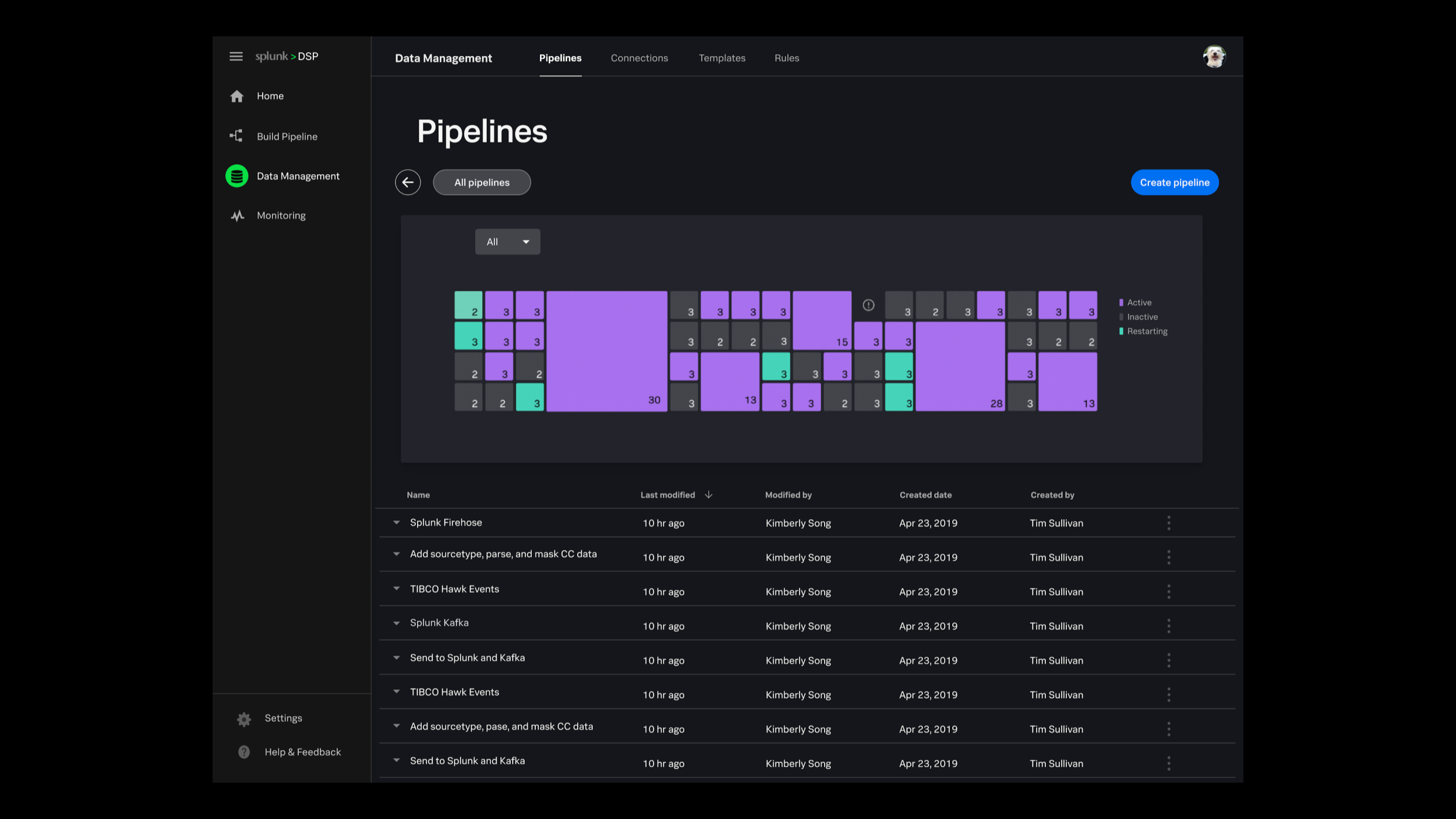Open the more options menu for Splunk Firehose
This screenshot has height=819, width=1456.
[1169, 523]
